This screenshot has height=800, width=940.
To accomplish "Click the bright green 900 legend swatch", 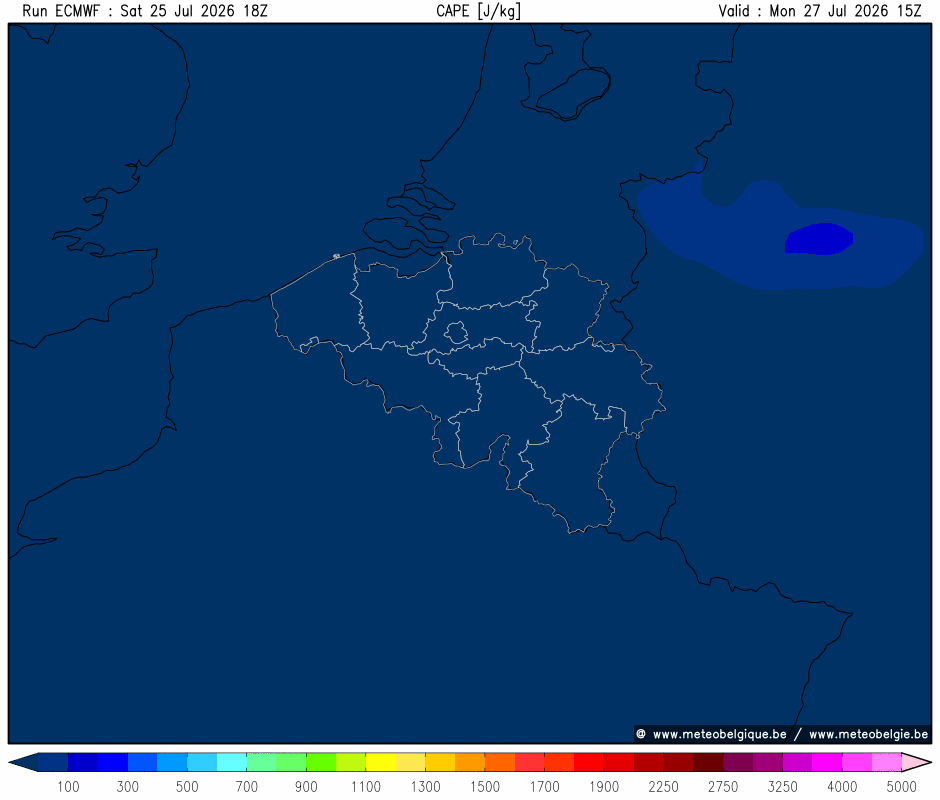I will pyautogui.click(x=321, y=762).
